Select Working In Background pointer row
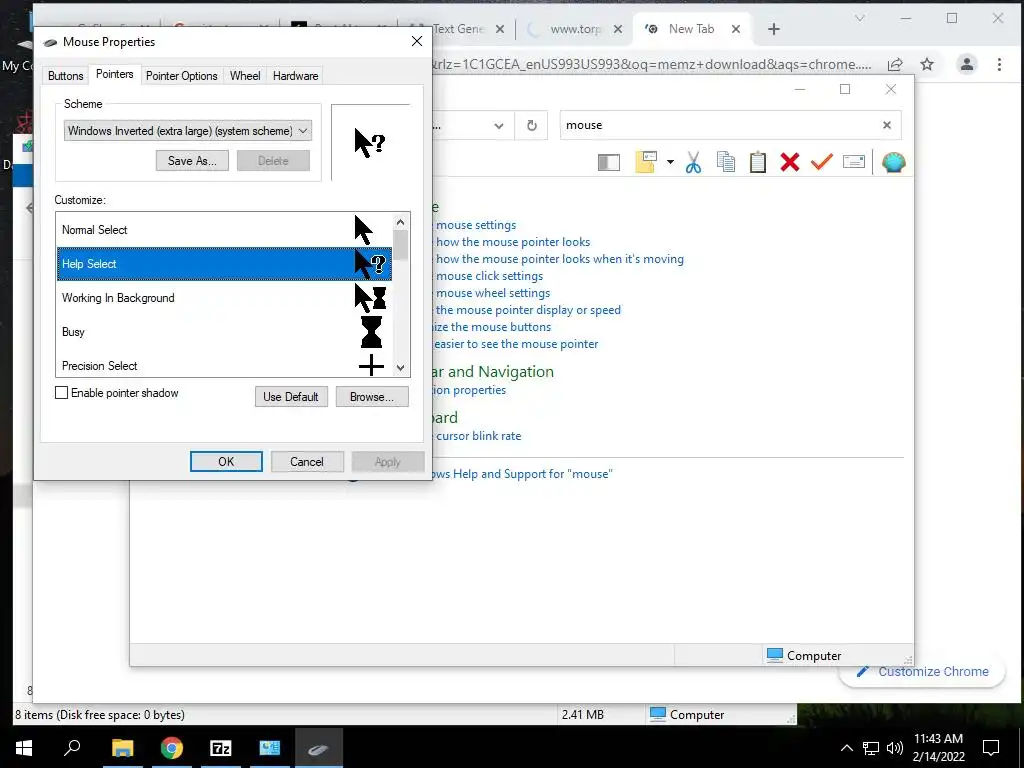The height and width of the screenshot is (768, 1024). point(224,298)
